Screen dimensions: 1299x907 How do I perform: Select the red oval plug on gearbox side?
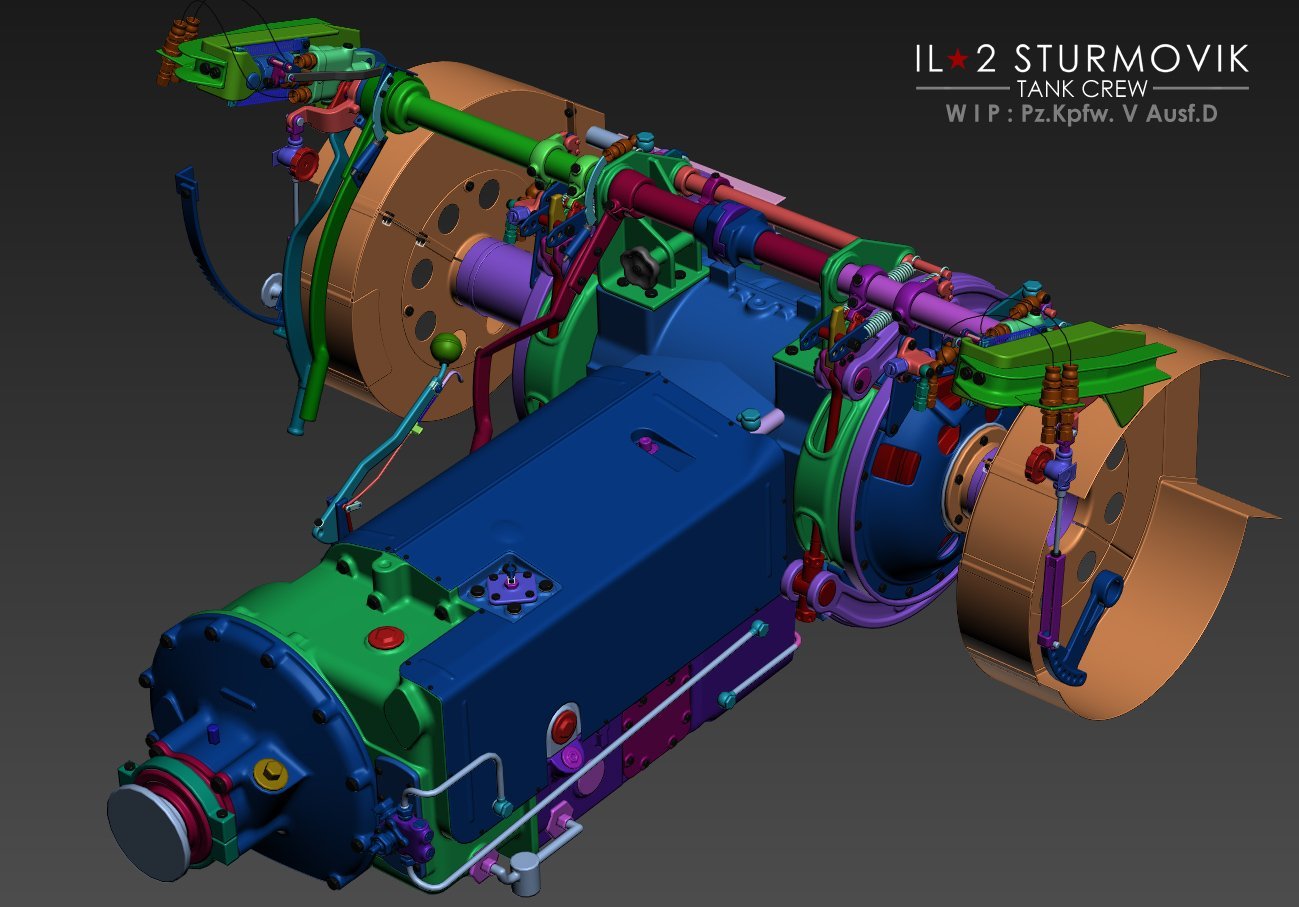[565, 722]
